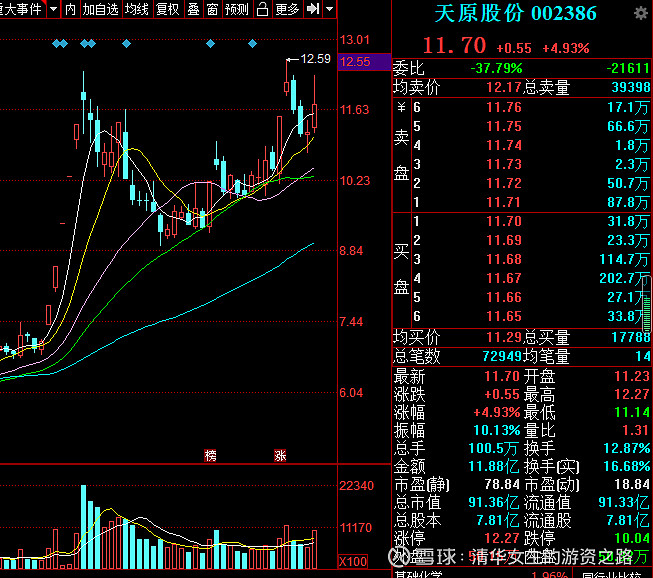Click the 流通值 91.33亿 value
Image resolution: width=653 pixels, height=578 pixels.
624,502
